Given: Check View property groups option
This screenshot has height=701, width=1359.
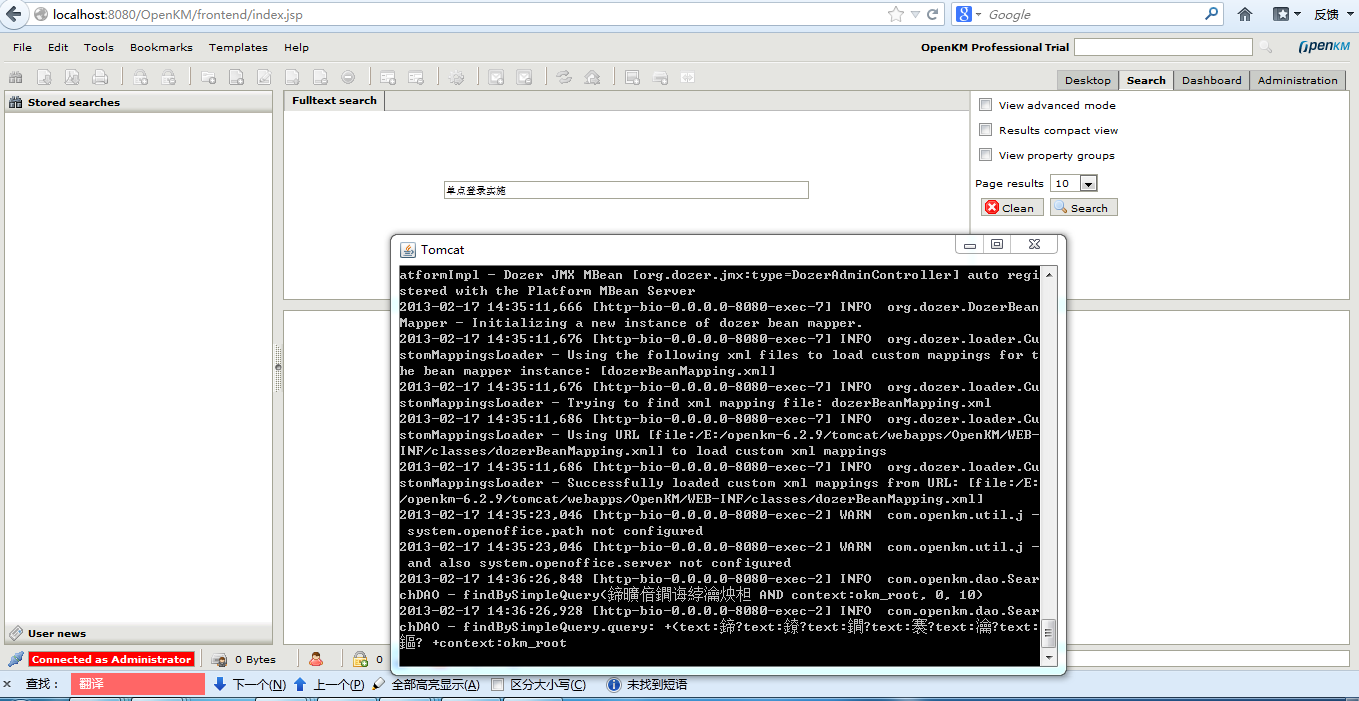Looking at the screenshot, I should point(985,155).
